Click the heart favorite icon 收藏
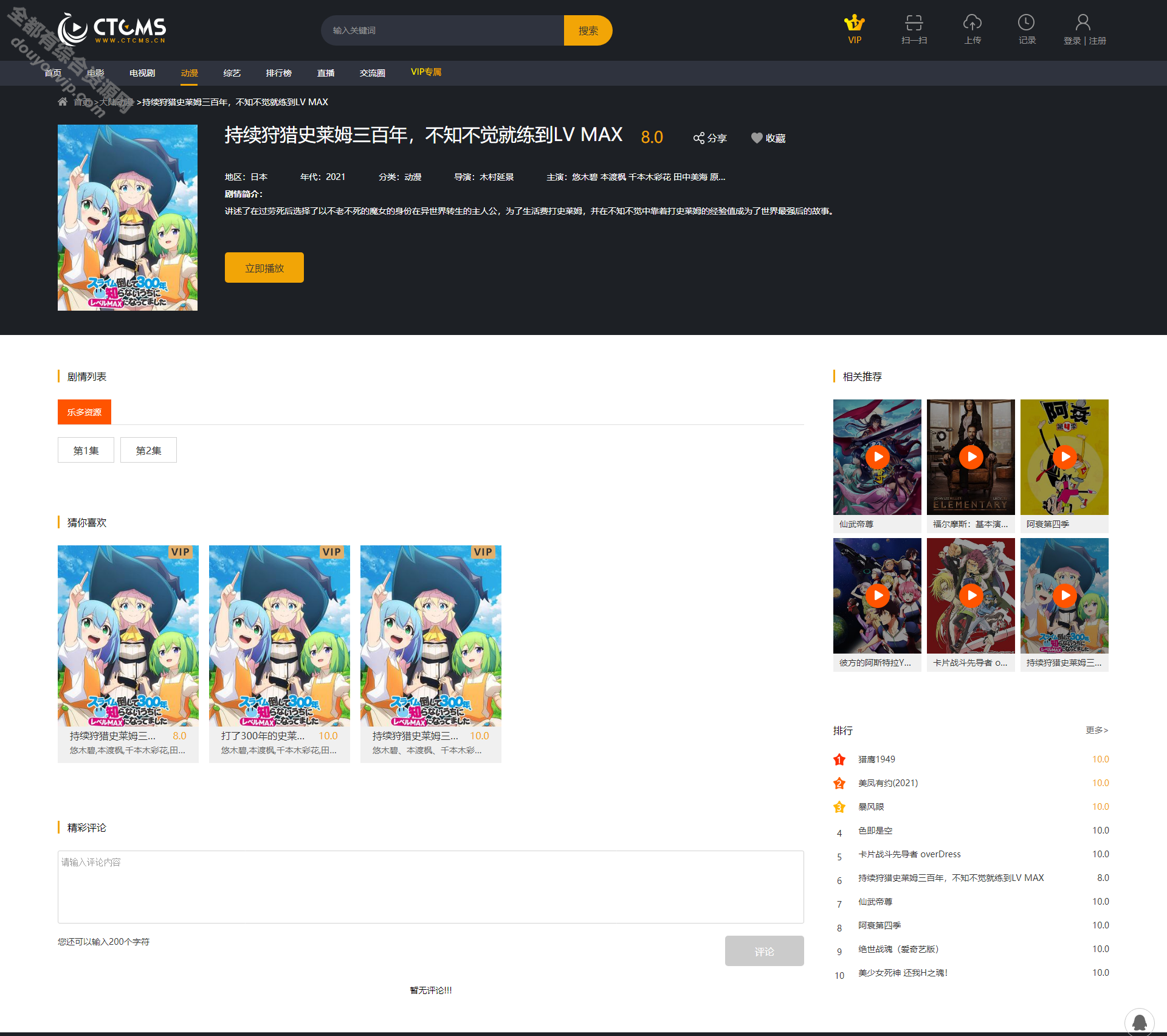The width and height of the screenshot is (1167, 1036). (756, 138)
